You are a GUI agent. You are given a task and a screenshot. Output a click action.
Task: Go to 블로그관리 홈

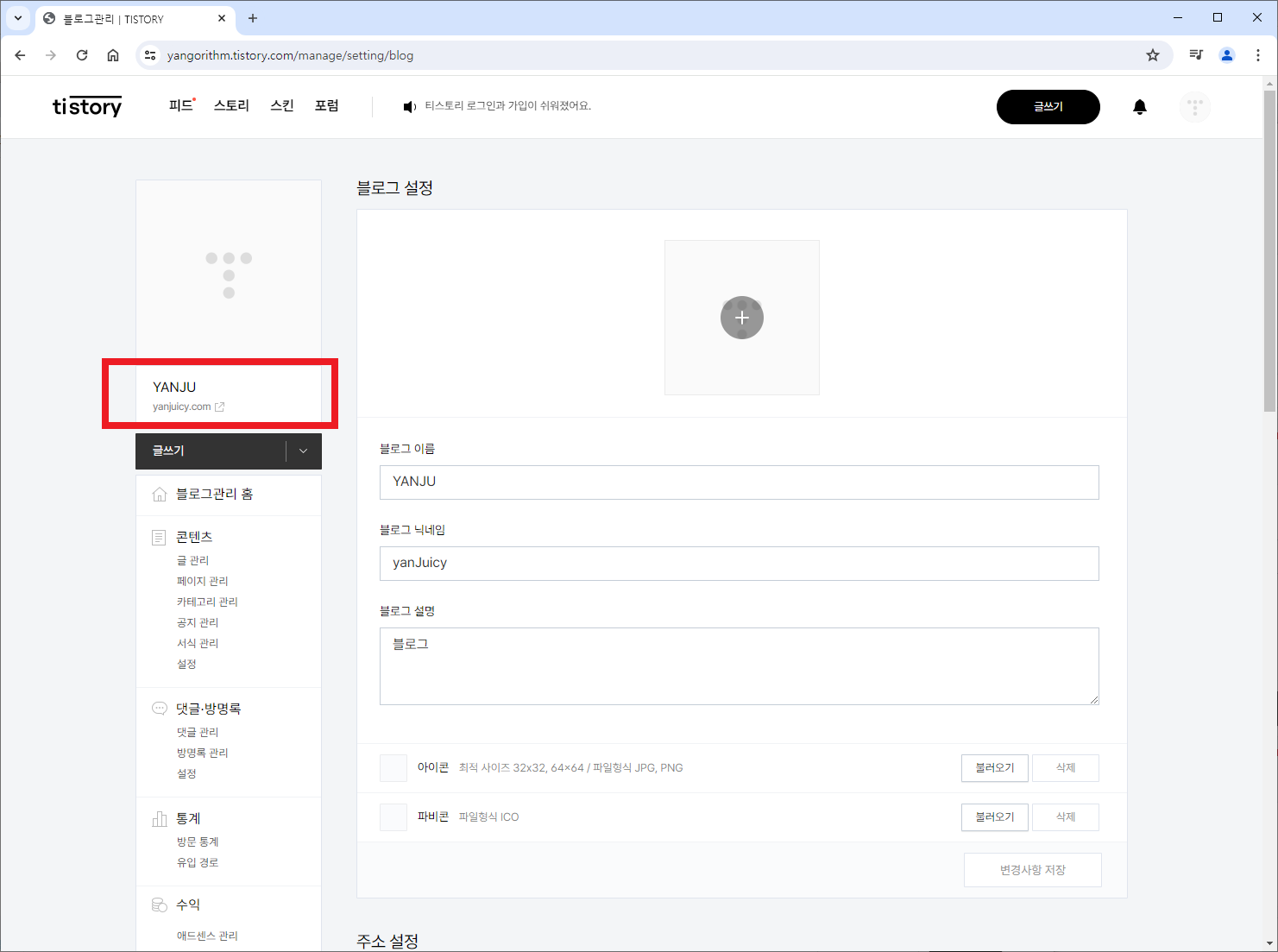click(215, 495)
